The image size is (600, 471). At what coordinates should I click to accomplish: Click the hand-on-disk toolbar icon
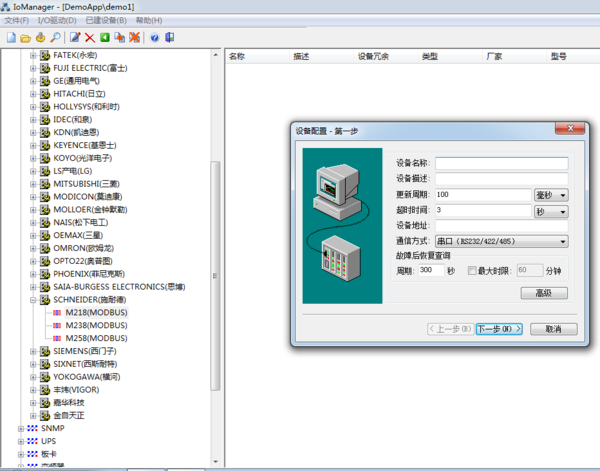[41, 37]
